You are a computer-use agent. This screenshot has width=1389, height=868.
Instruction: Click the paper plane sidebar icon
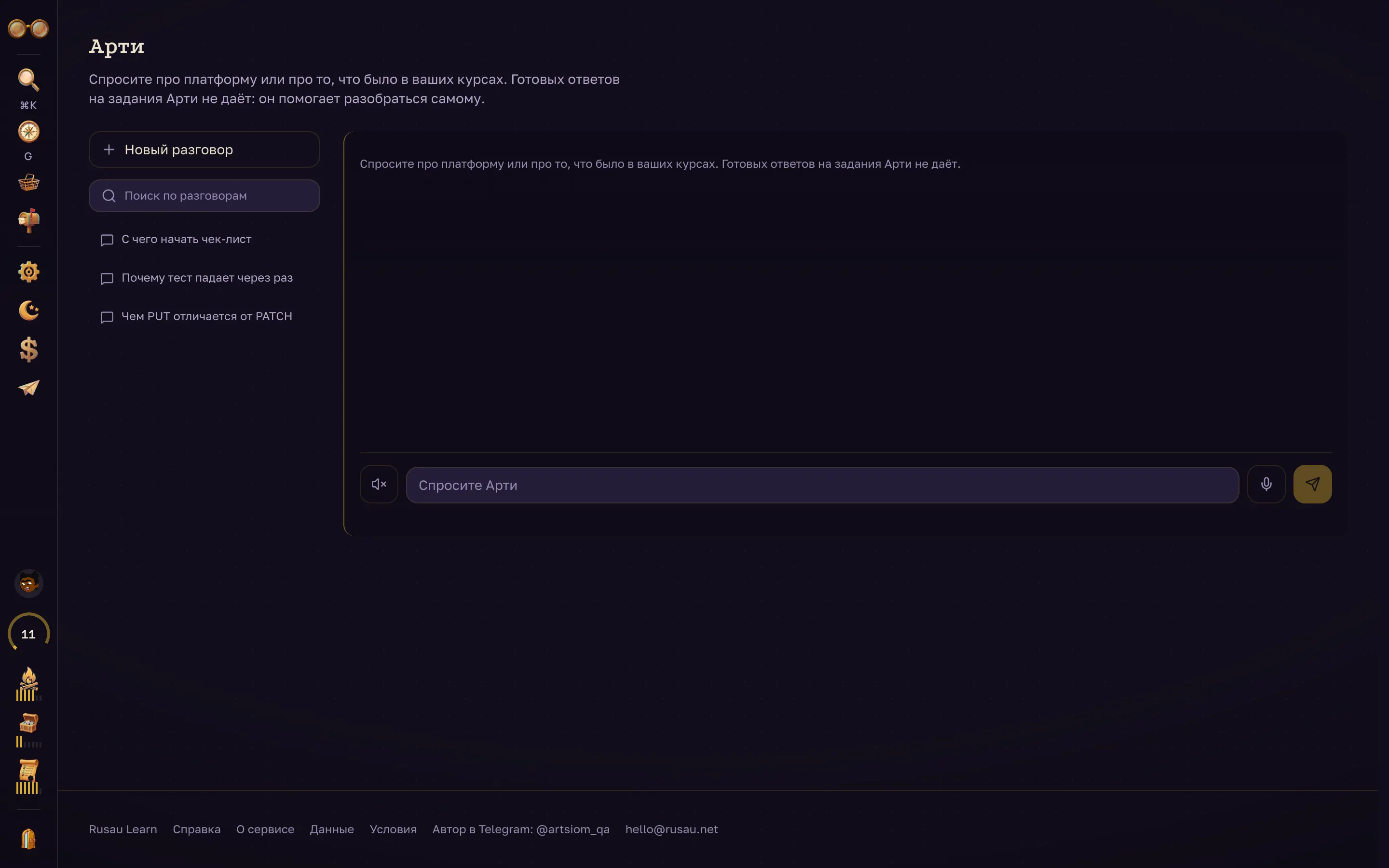[x=28, y=388]
